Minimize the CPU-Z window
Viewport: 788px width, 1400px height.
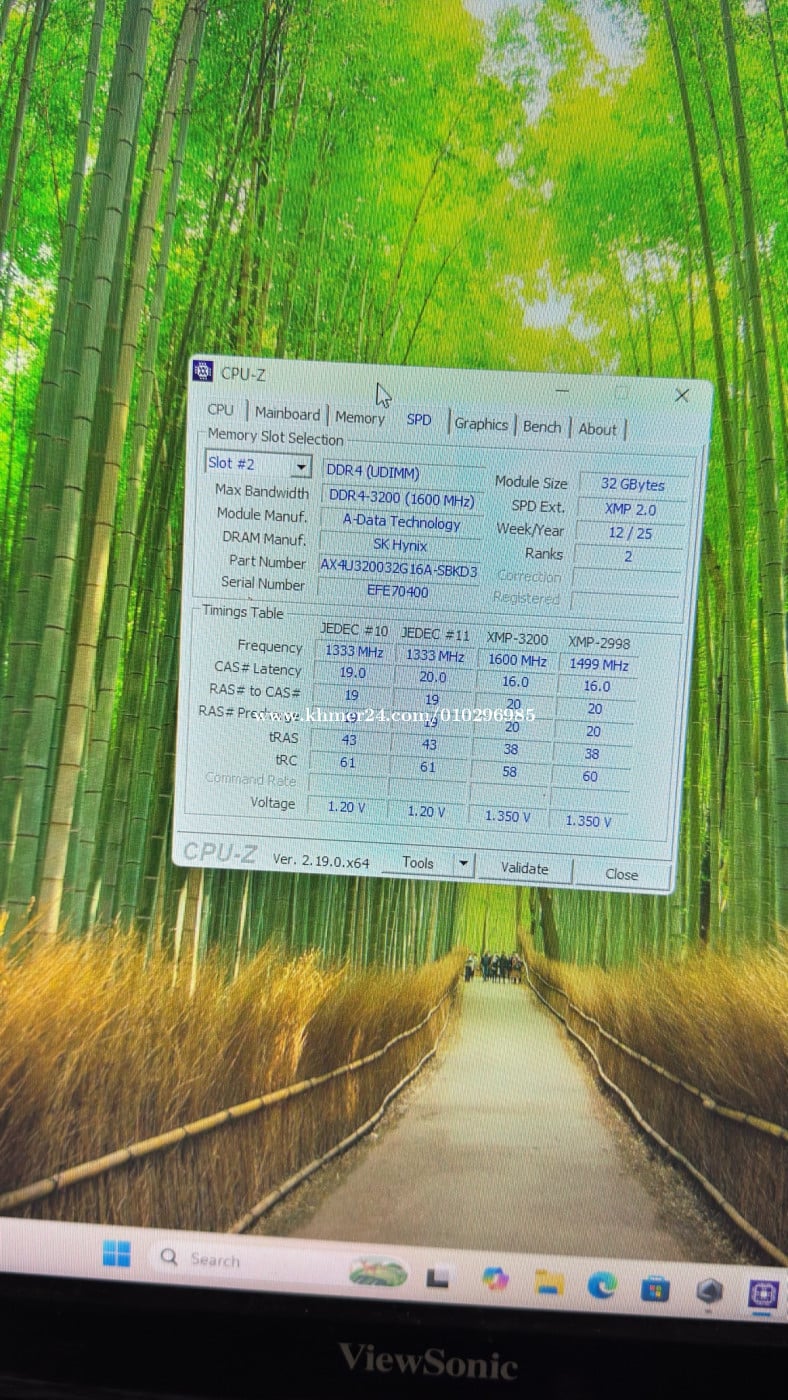click(x=562, y=390)
